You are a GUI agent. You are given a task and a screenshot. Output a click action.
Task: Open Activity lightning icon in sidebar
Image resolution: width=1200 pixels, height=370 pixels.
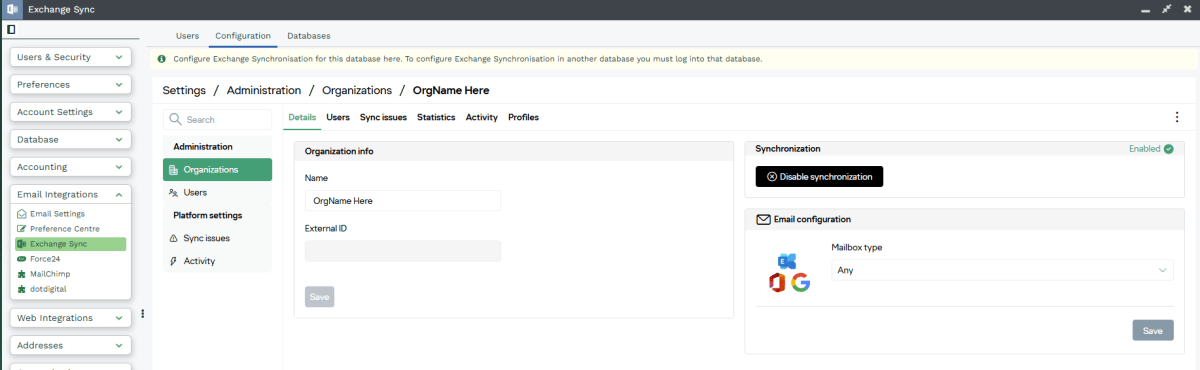174,261
